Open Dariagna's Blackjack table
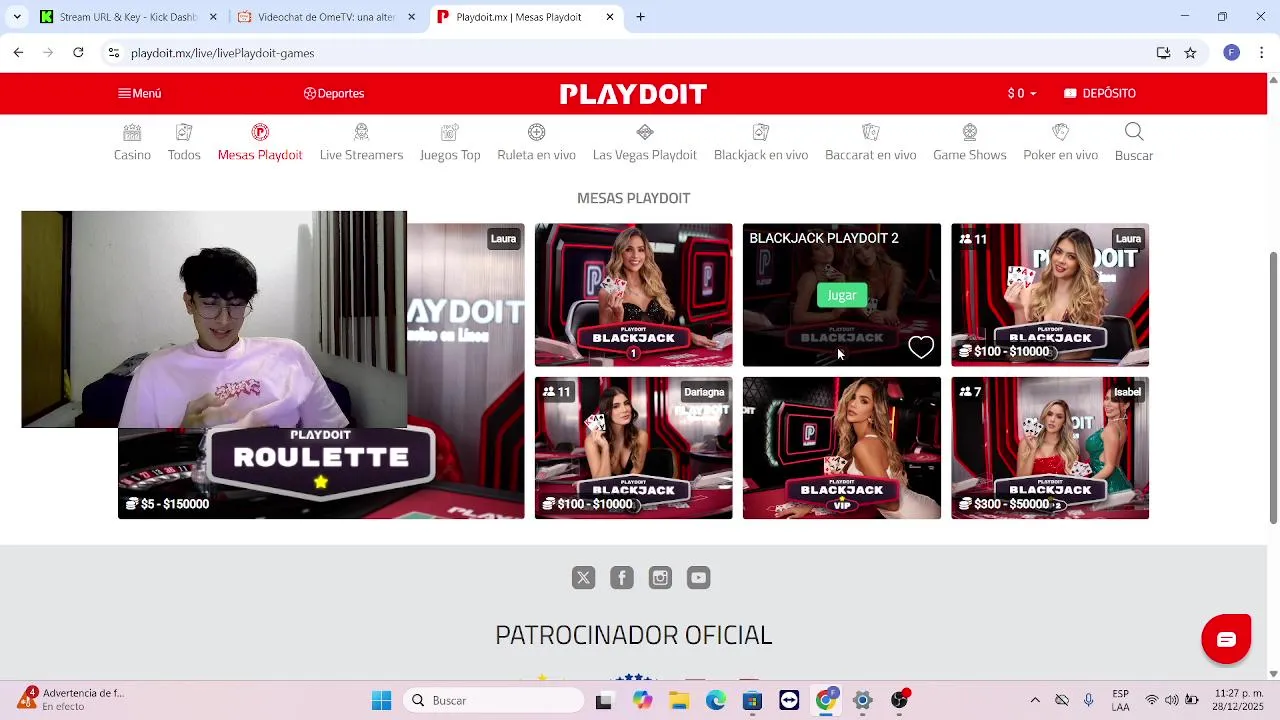 [633, 448]
